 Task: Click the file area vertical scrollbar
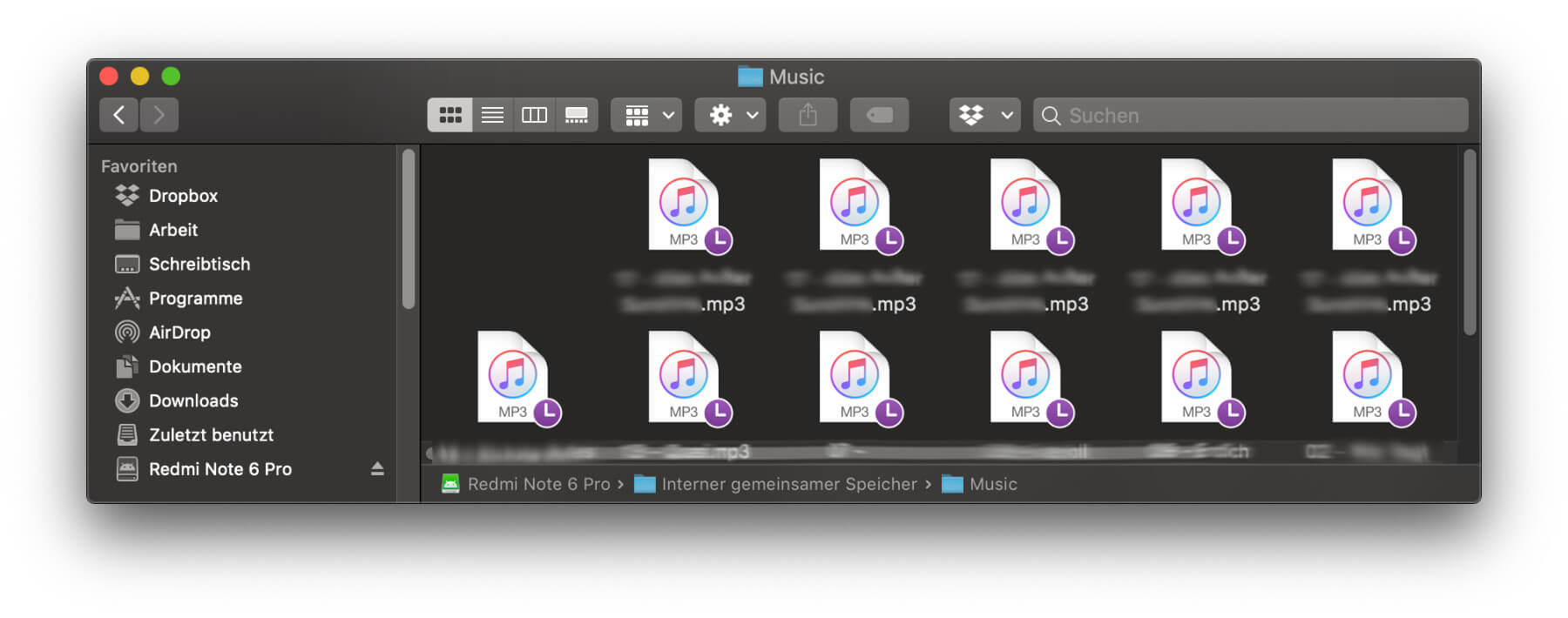[1470, 244]
